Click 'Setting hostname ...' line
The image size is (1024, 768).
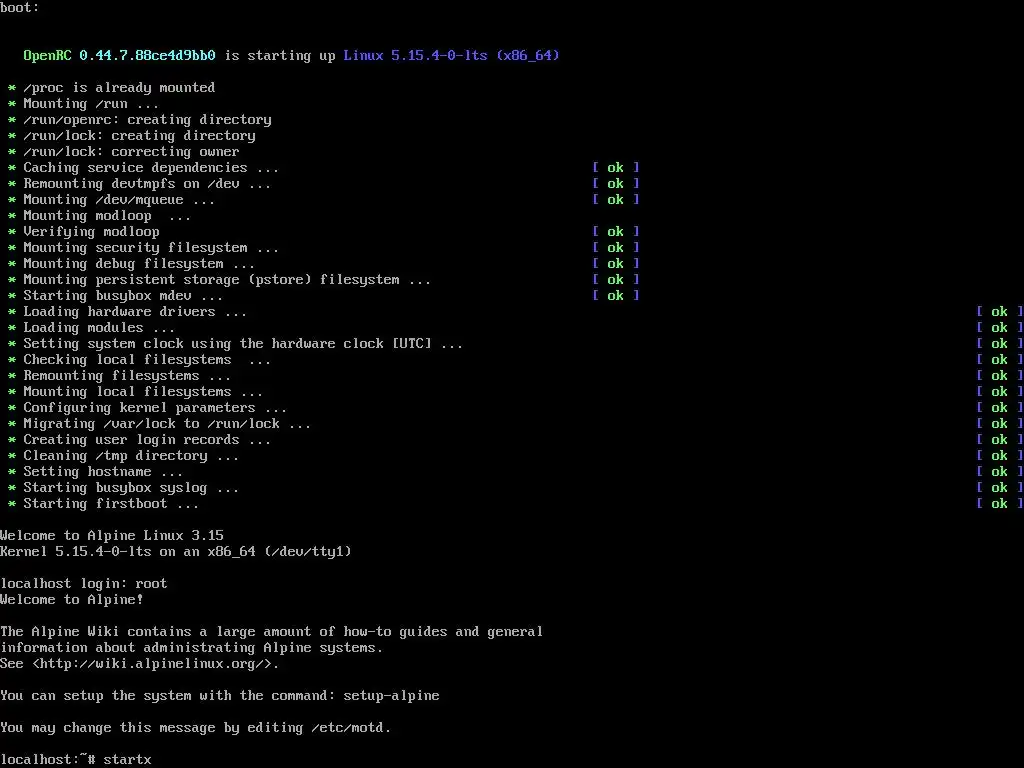[x=103, y=472]
